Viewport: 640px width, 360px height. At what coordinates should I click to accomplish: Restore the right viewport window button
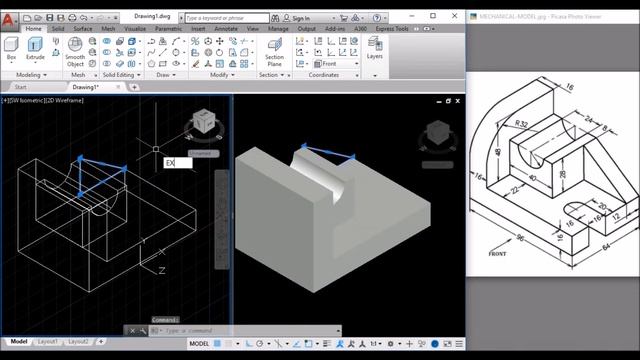(x=448, y=101)
